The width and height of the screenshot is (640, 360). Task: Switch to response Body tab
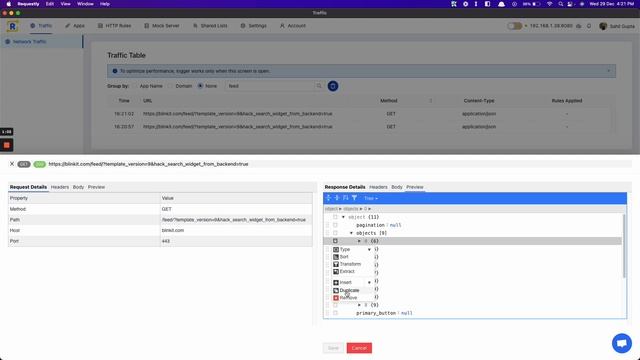point(397,187)
